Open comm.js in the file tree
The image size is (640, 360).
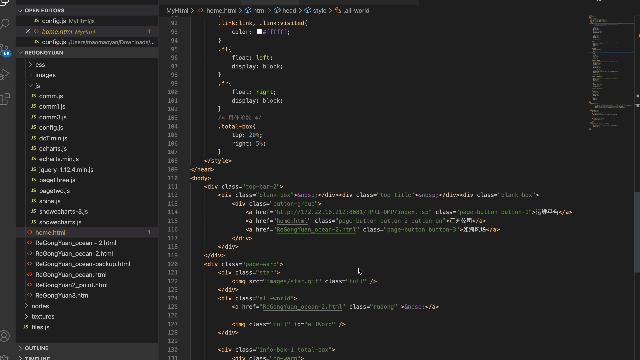[x=51, y=96]
